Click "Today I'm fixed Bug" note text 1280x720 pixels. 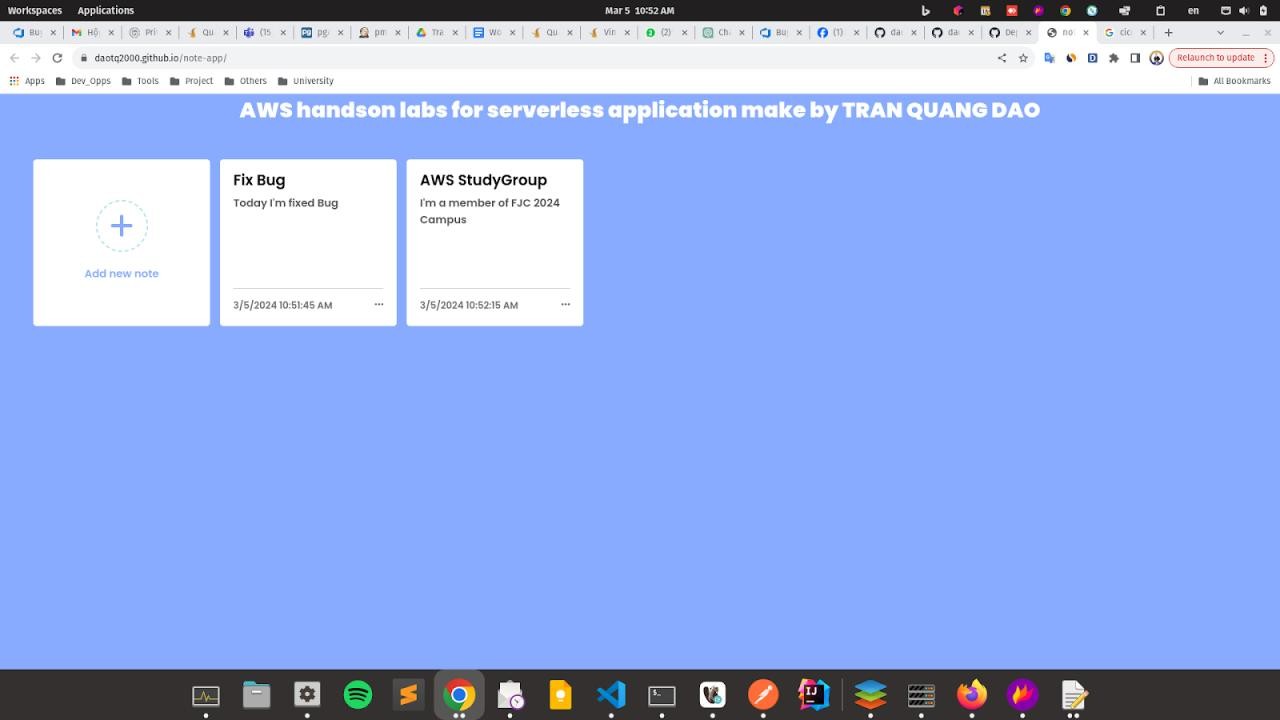click(286, 202)
